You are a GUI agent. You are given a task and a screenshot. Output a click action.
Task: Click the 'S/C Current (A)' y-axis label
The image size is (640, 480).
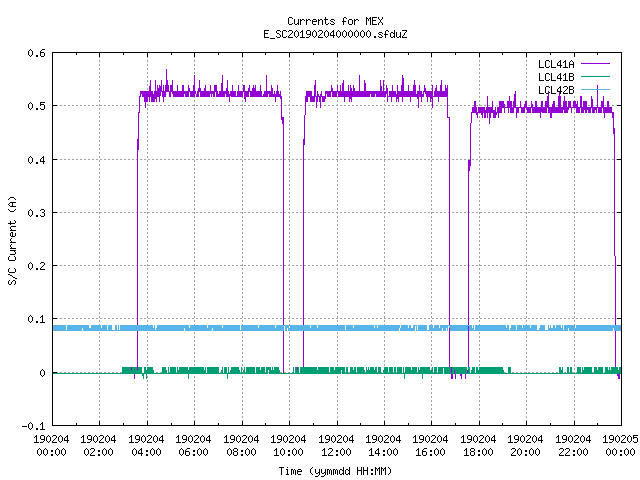tap(12, 241)
